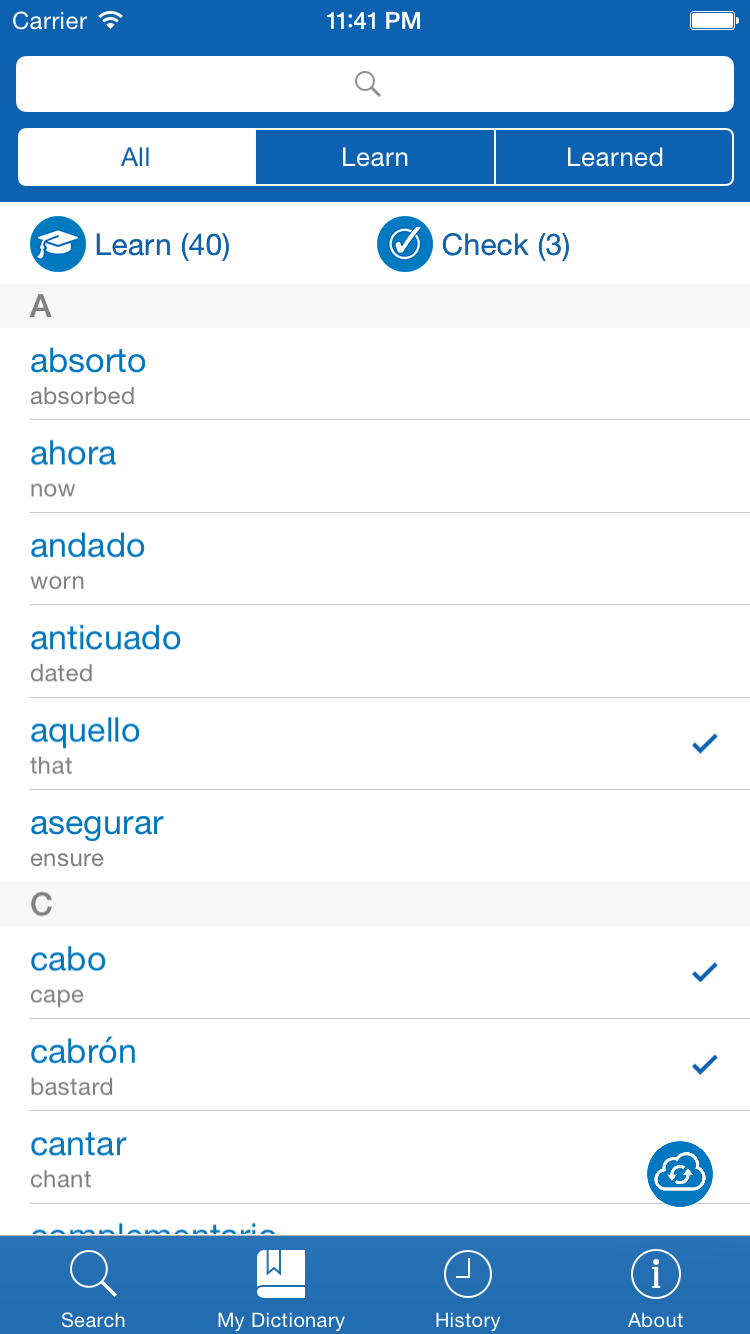Toggle the learned checkmark for cabo

tap(705, 972)
